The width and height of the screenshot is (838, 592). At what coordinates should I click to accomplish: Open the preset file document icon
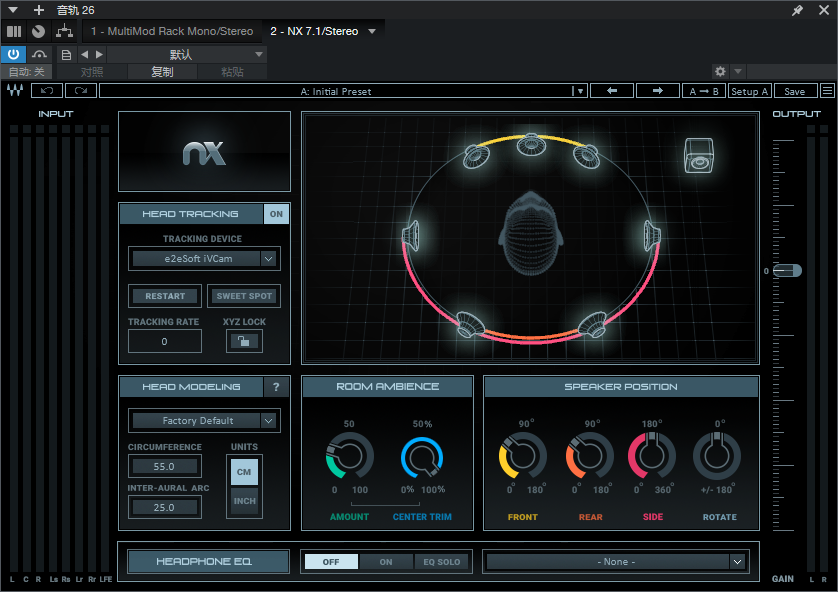point(66,54)
